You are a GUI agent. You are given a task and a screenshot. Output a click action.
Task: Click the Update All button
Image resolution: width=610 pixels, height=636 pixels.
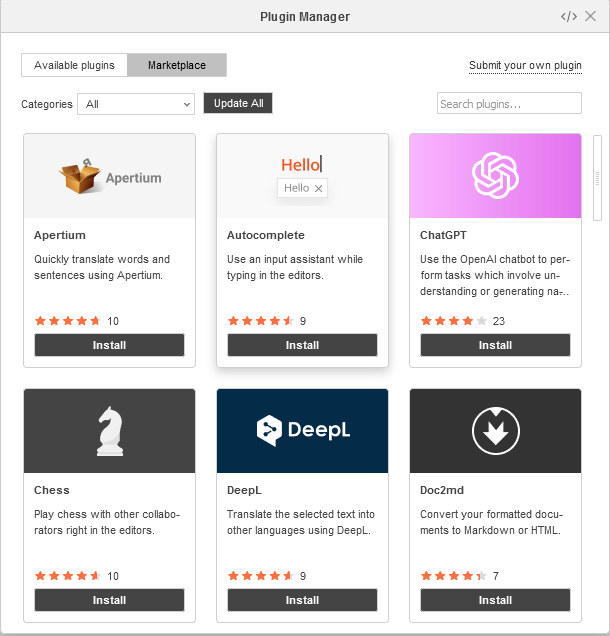pyautogui.click(x=238, y=103)
